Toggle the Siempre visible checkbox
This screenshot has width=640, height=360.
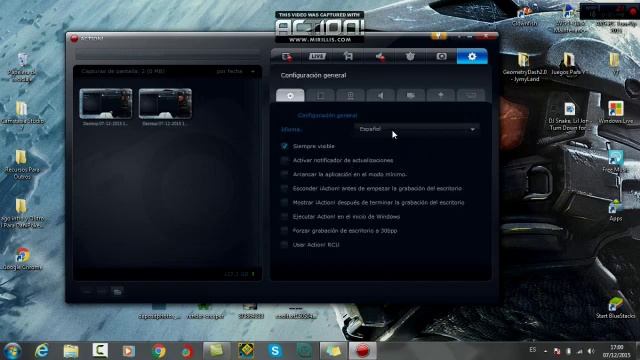pos(284,146)
